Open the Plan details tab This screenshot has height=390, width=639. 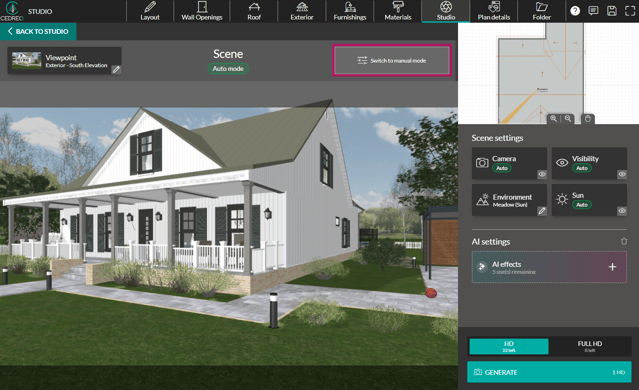[x=494, y=11]
